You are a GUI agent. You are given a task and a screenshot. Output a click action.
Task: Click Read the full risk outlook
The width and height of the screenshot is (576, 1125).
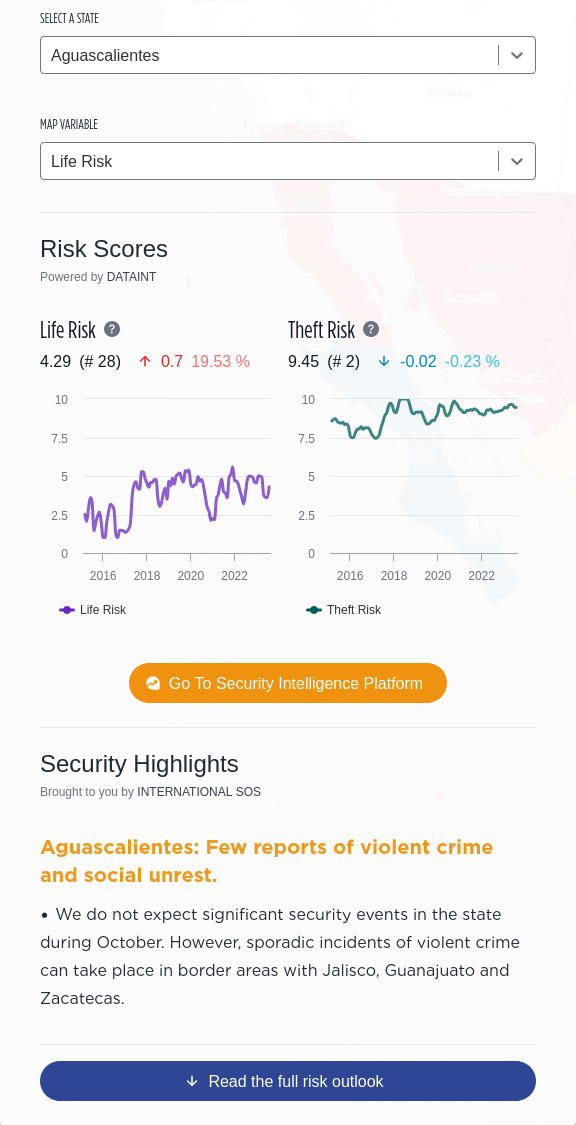(288, 1081)
